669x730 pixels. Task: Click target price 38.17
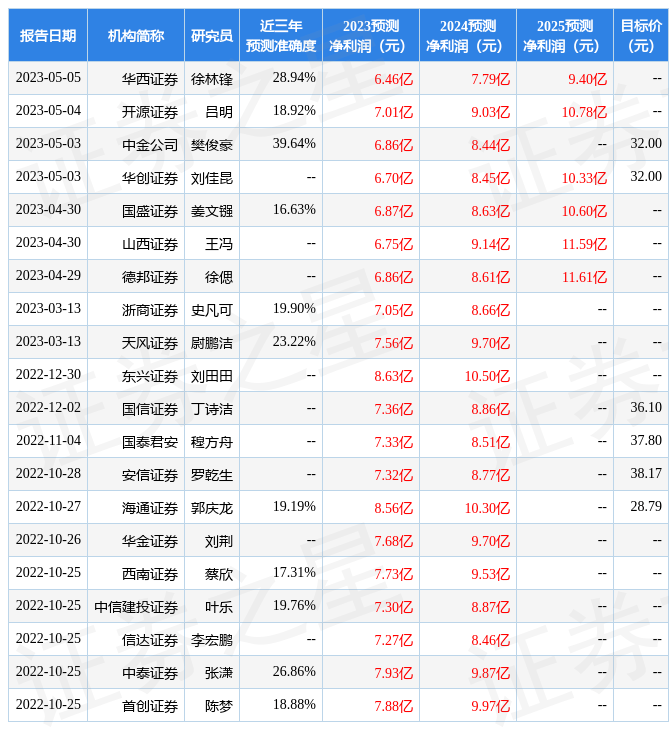pos(646,473)
